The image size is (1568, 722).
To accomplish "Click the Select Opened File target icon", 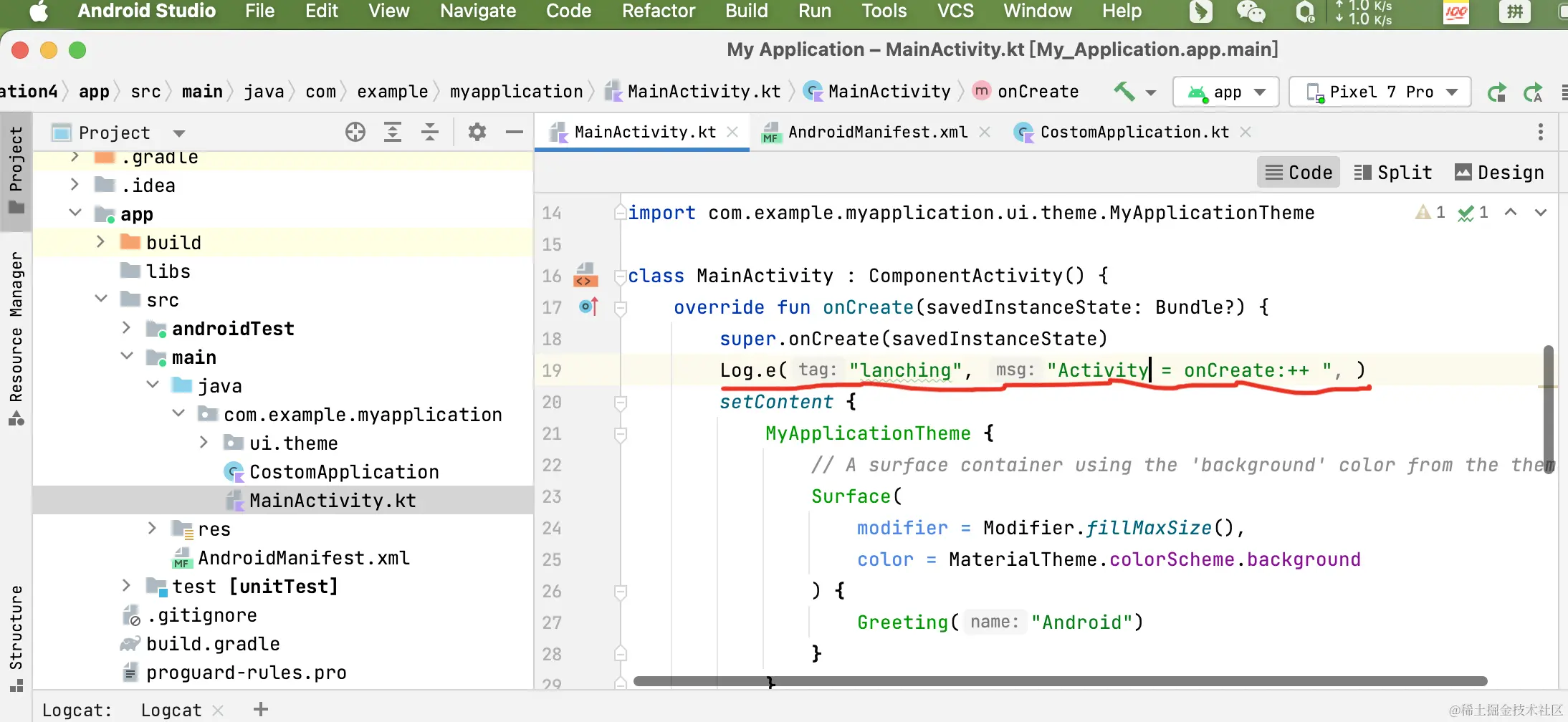I will tap(355, 132).
